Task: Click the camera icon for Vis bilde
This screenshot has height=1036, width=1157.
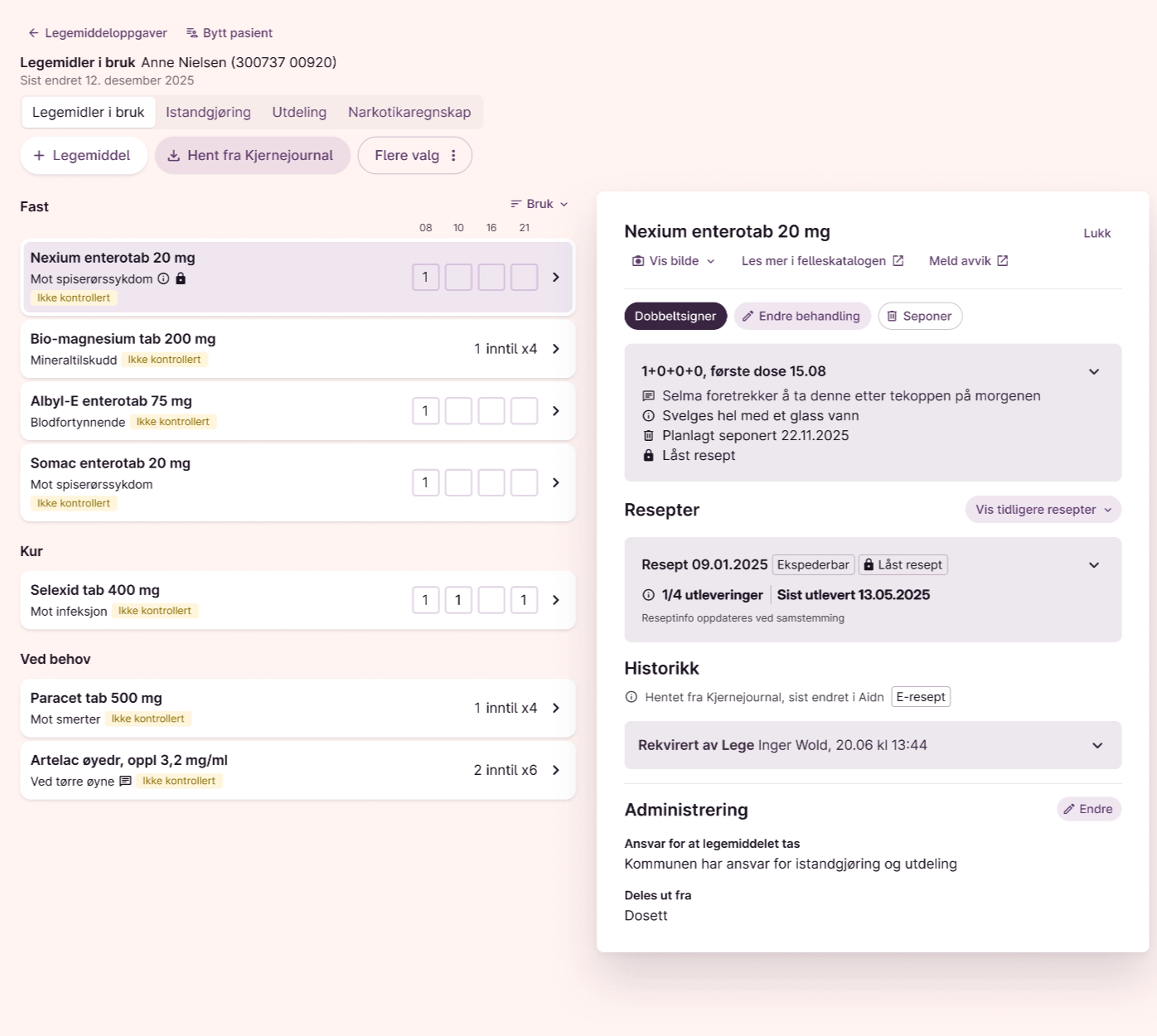Action: click(637, 261)
